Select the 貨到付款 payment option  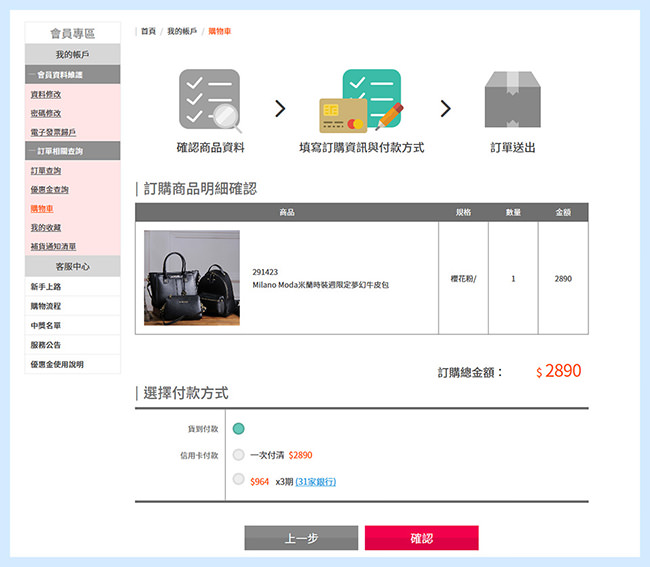click(x=239, y=429)
